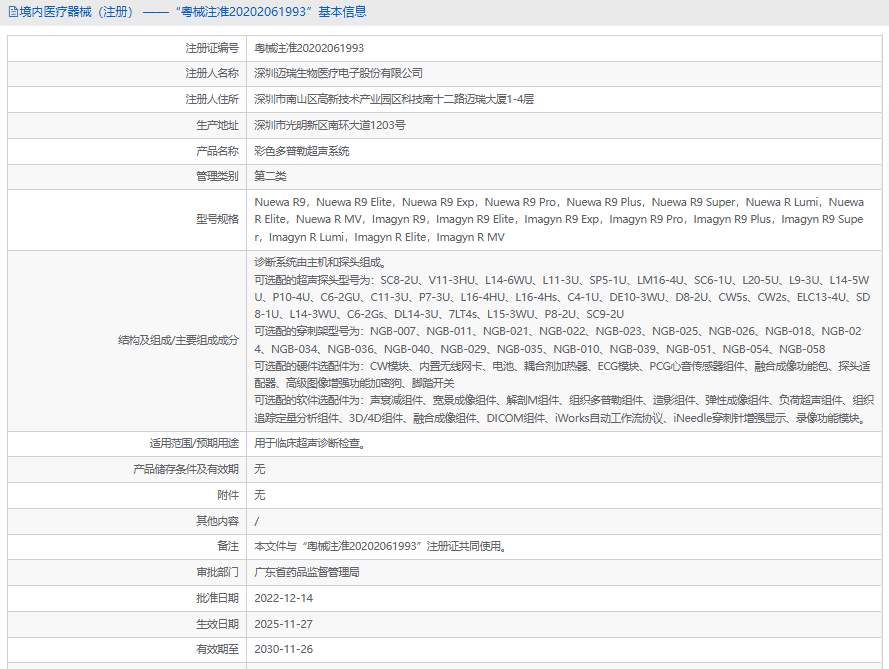This screenshot has height=669, width=889.
Task: Click product name 彩色多普勒超声系统
Action: pyautogui.click(x=302, y=151)
